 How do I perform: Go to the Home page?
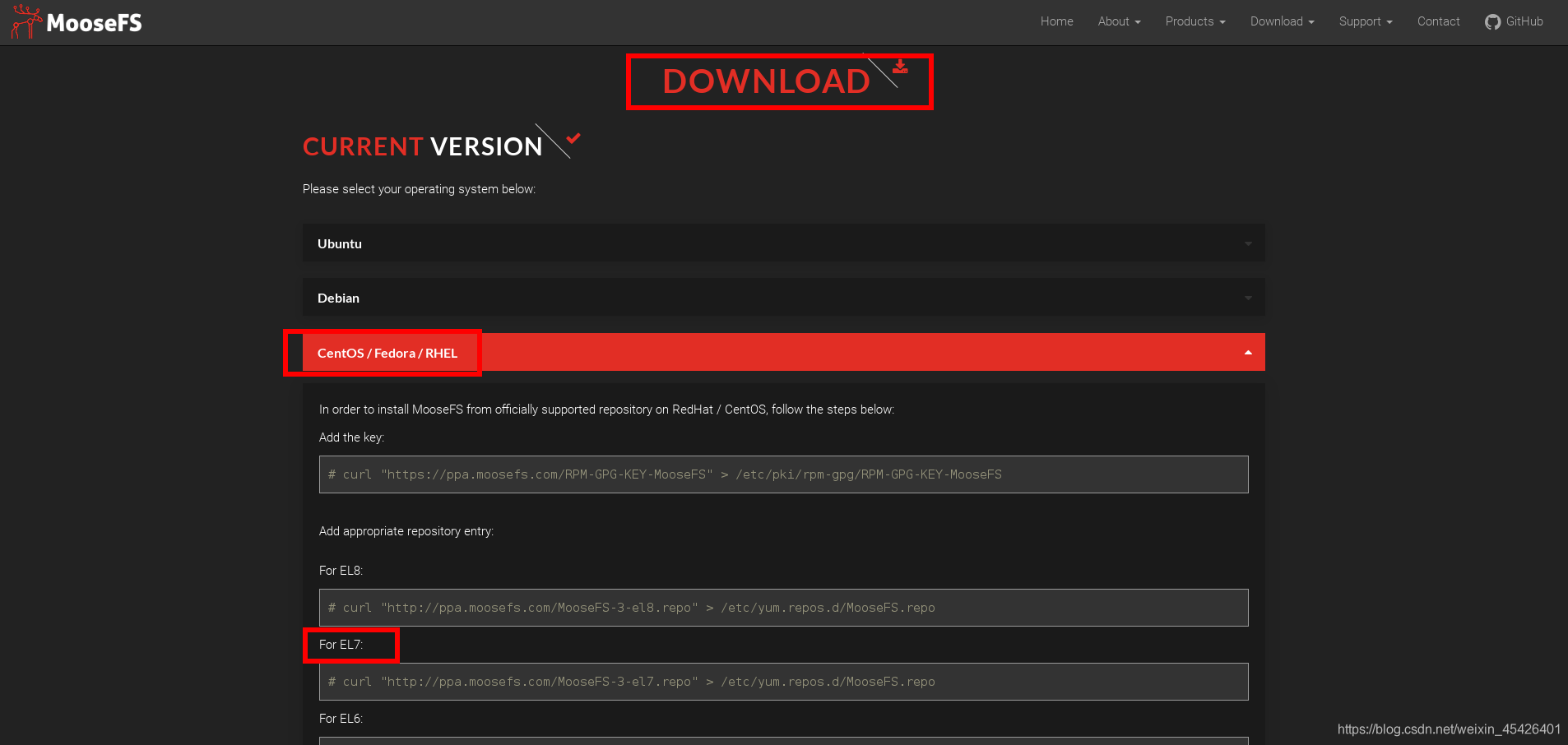coord(1056,21)
